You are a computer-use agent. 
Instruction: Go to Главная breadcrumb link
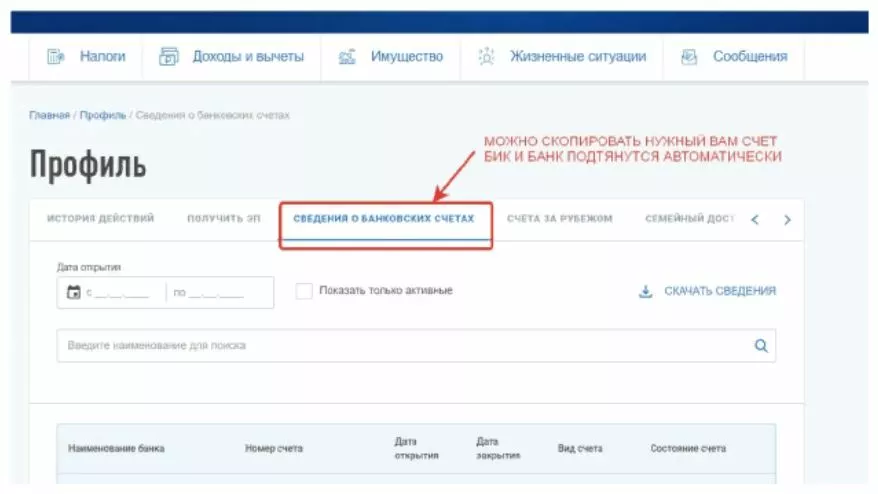tap(49, 115)
